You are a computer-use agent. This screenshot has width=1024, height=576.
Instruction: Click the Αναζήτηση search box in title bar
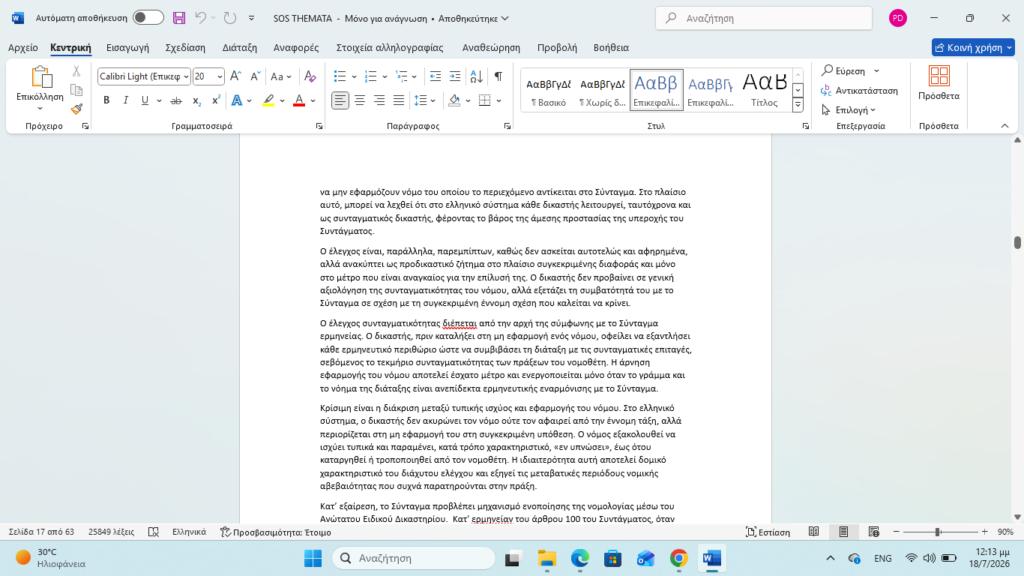763,18
